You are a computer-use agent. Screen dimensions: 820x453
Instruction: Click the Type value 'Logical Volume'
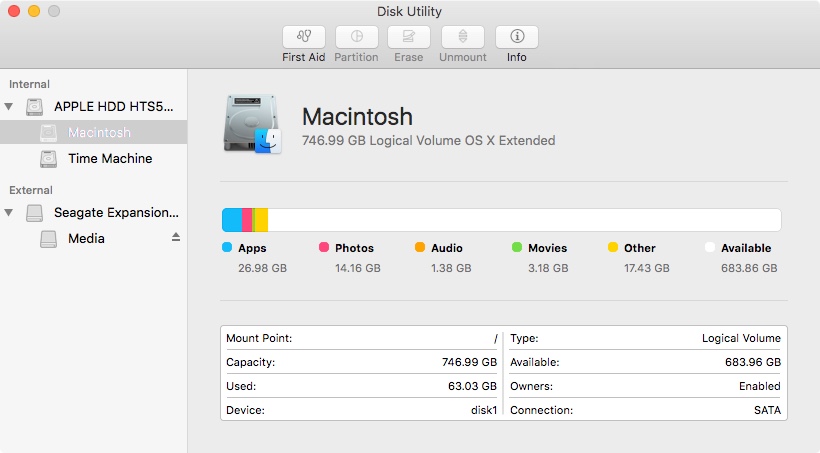click(741, 338)
